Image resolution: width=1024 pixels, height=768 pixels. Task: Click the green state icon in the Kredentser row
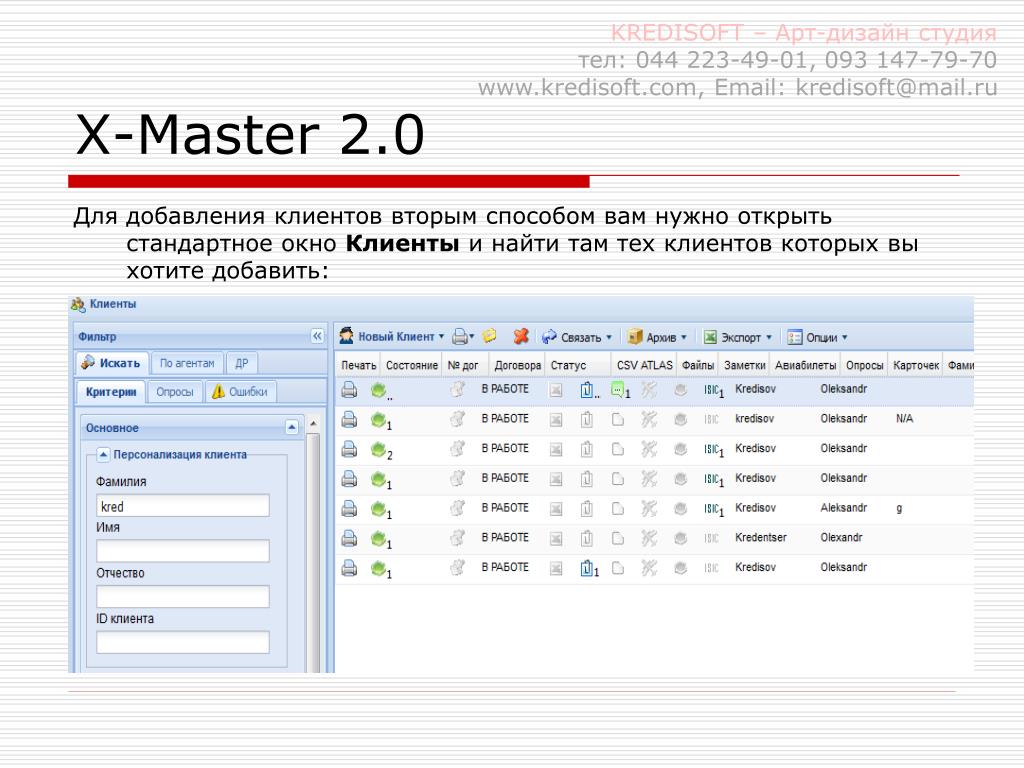[x=378, y=538]
